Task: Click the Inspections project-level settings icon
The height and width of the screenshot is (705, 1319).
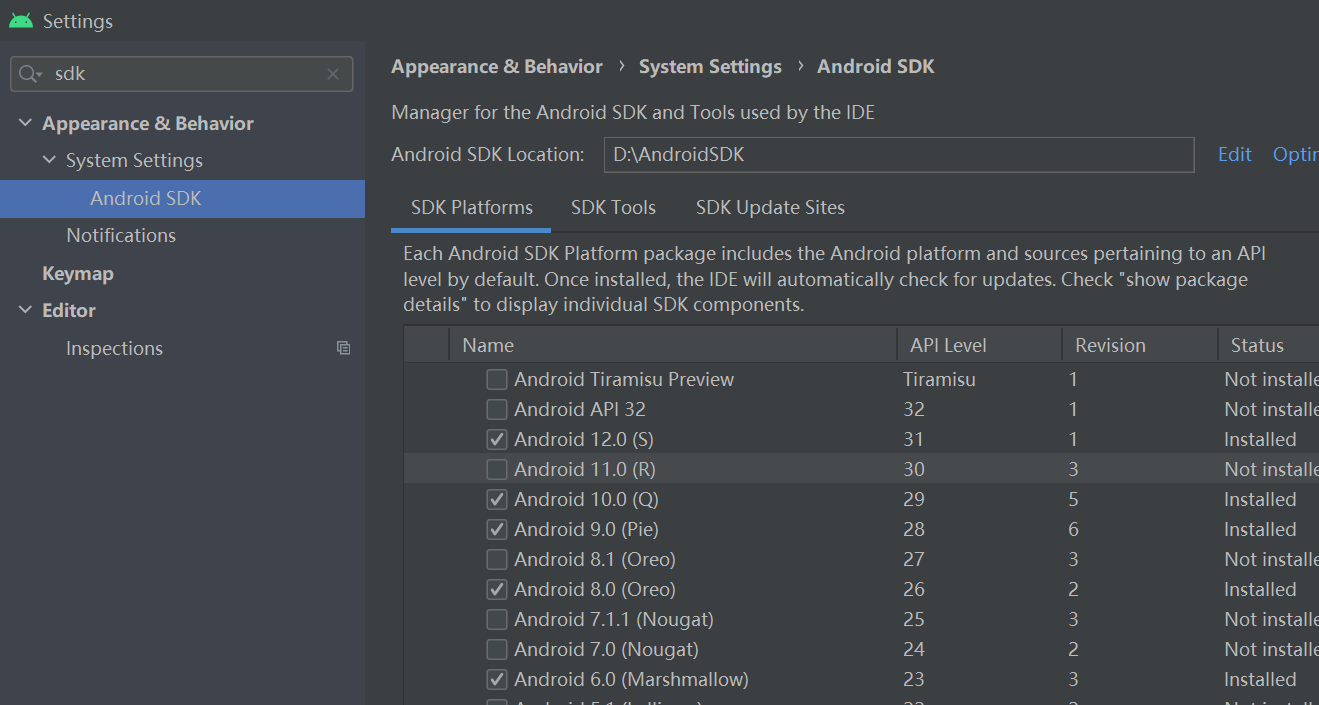Action: point(343,348)
